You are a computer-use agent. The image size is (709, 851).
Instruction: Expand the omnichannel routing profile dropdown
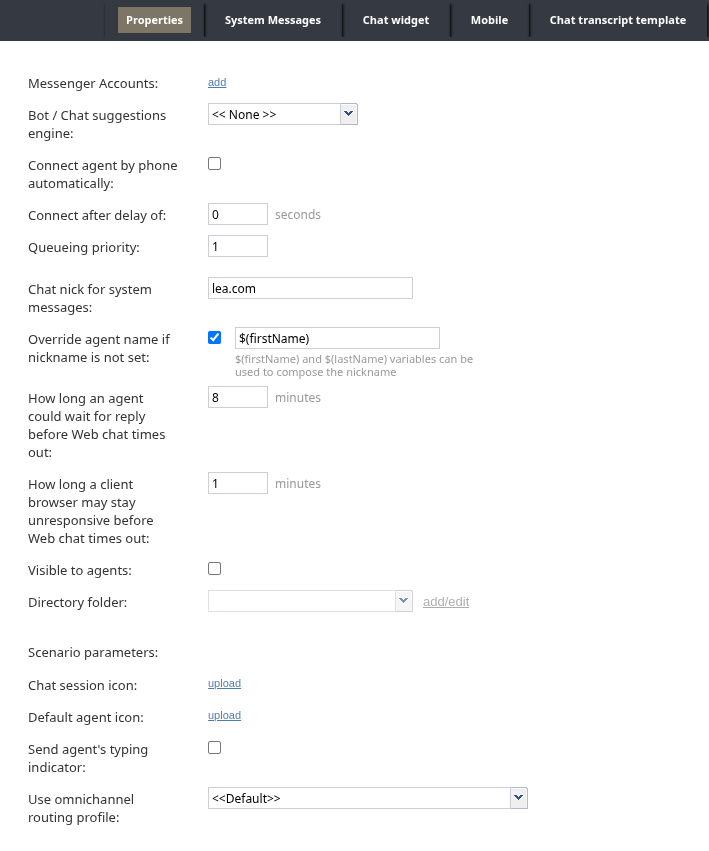click(367, 798)
